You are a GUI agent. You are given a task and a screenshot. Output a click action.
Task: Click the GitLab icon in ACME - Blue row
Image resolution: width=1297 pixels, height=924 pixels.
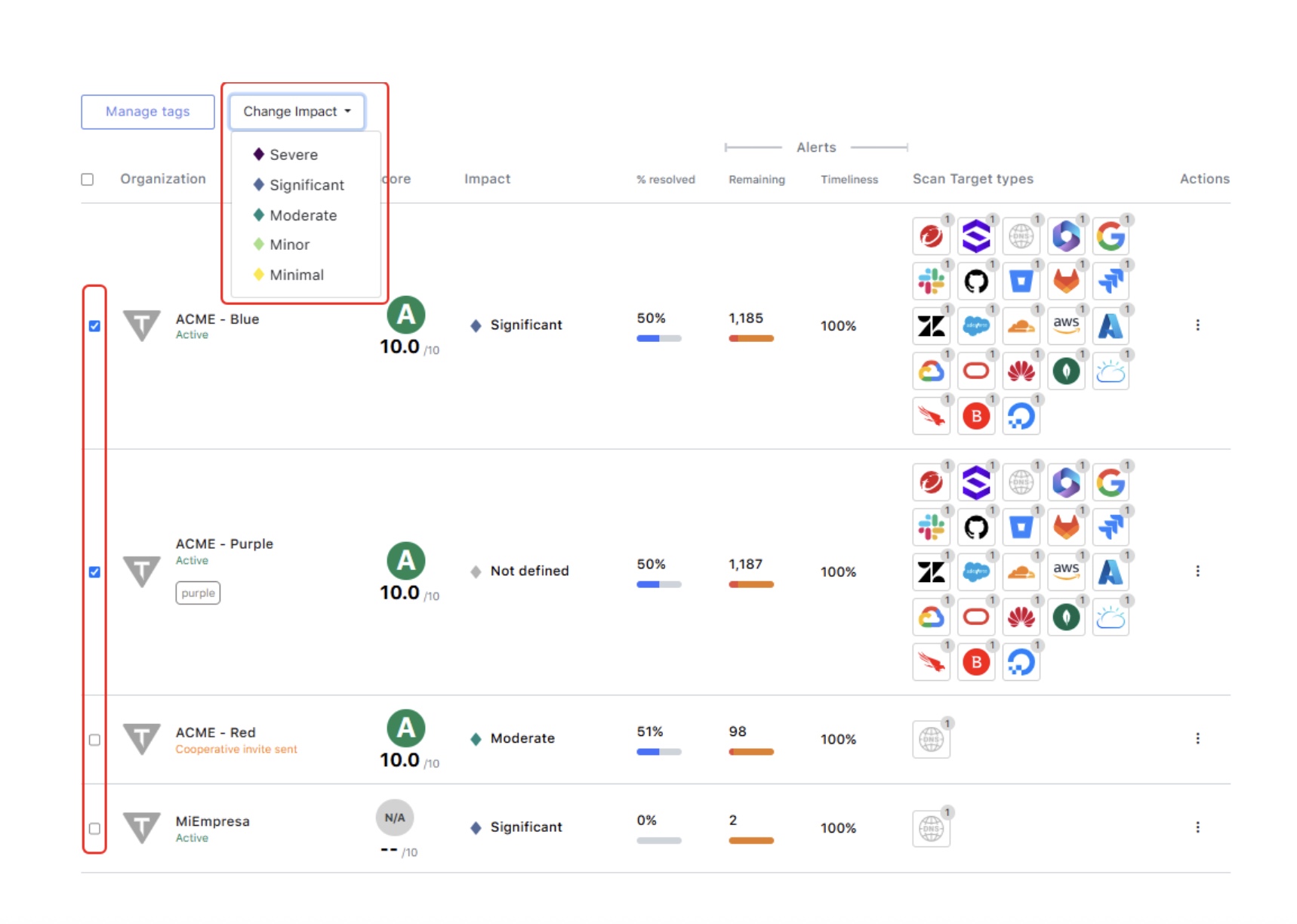pos(1066,282)
